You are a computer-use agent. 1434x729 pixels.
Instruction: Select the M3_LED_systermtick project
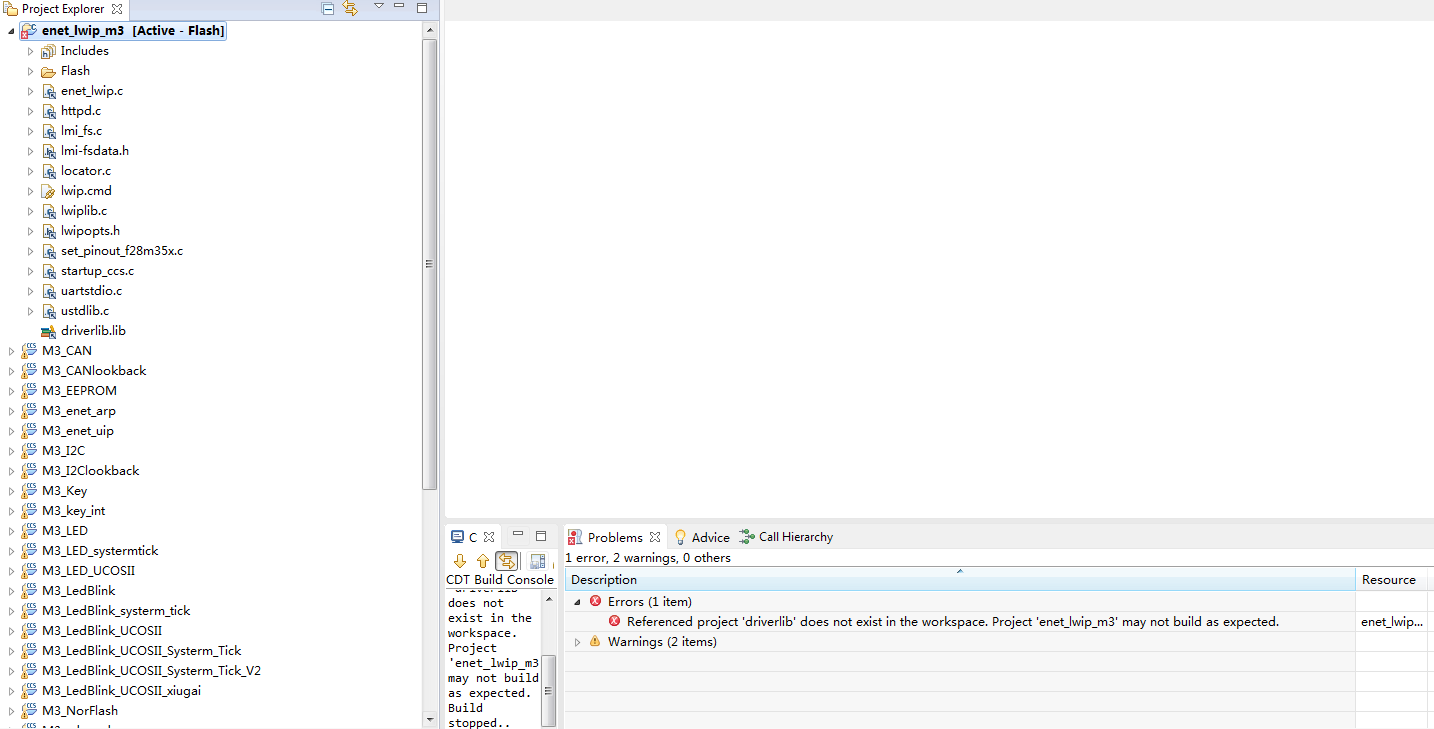(100, 551)
